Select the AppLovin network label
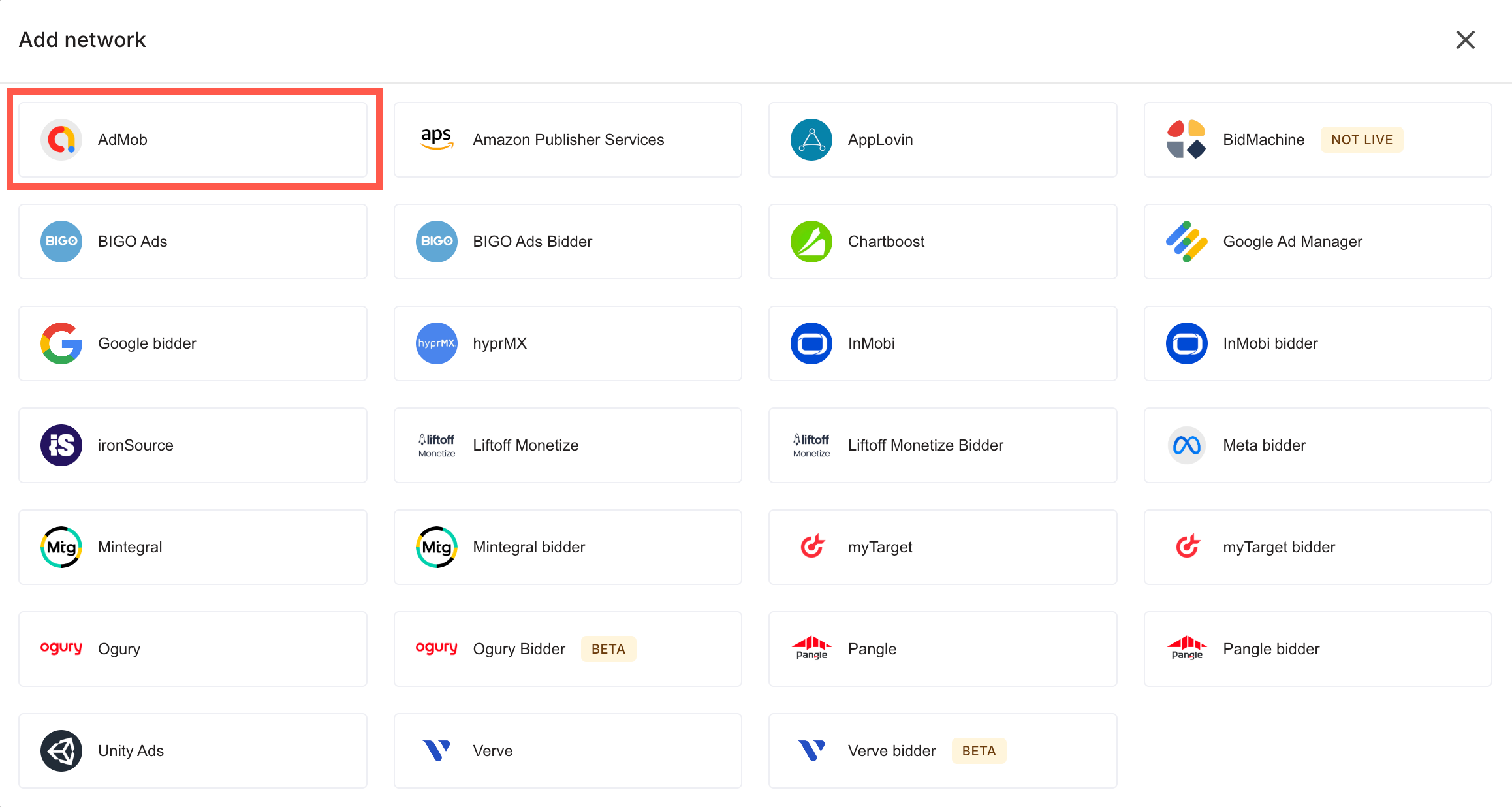The width and height of the screenshot is (1512, 807). [x=881, y=140]
